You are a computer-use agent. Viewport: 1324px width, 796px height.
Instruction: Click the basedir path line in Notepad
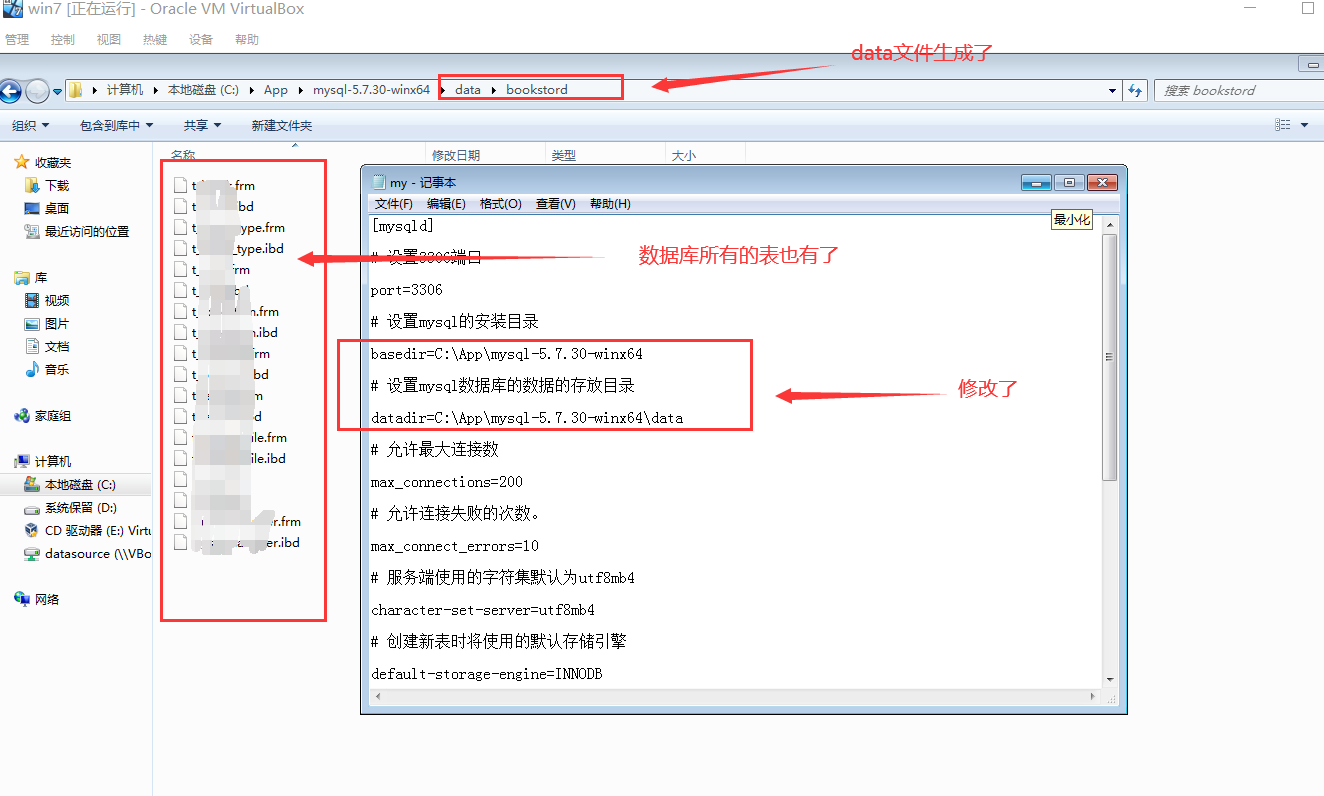[x=507, y=354]
